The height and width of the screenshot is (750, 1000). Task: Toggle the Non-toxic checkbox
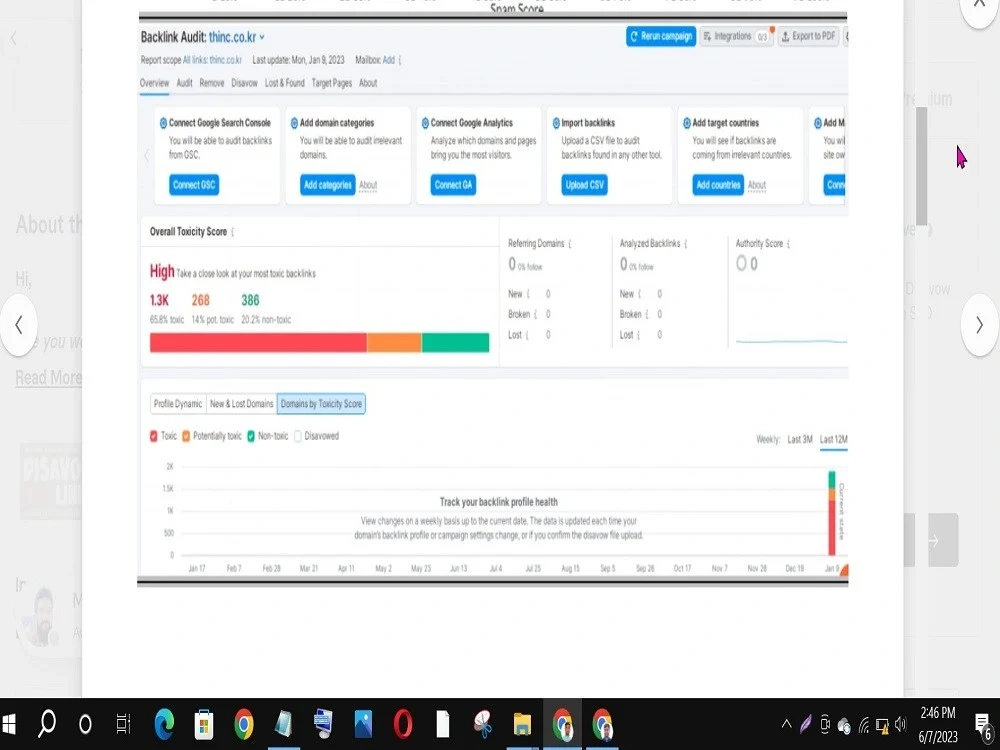(x=251, y=436)
